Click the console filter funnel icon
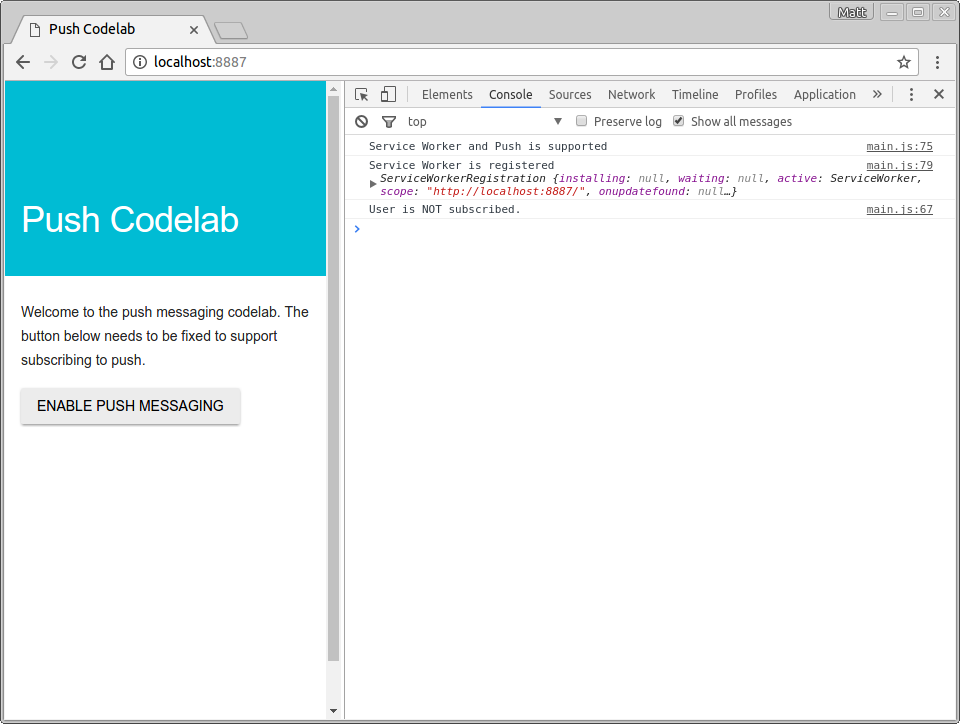Image resolution: width=960 pixels, height=724 pixels. point(389,122)
